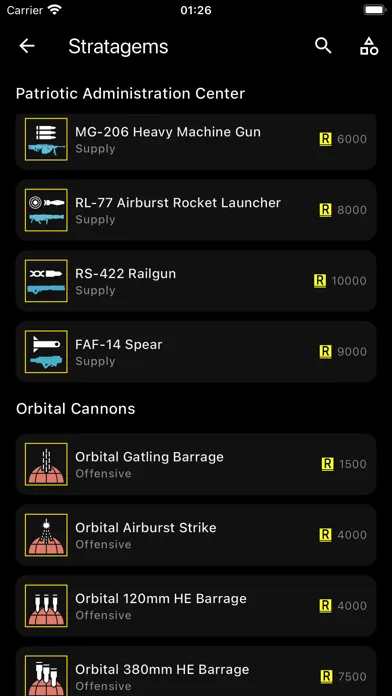Tap the 1500 cost on Gatling Barrage

tap(353, 464)
